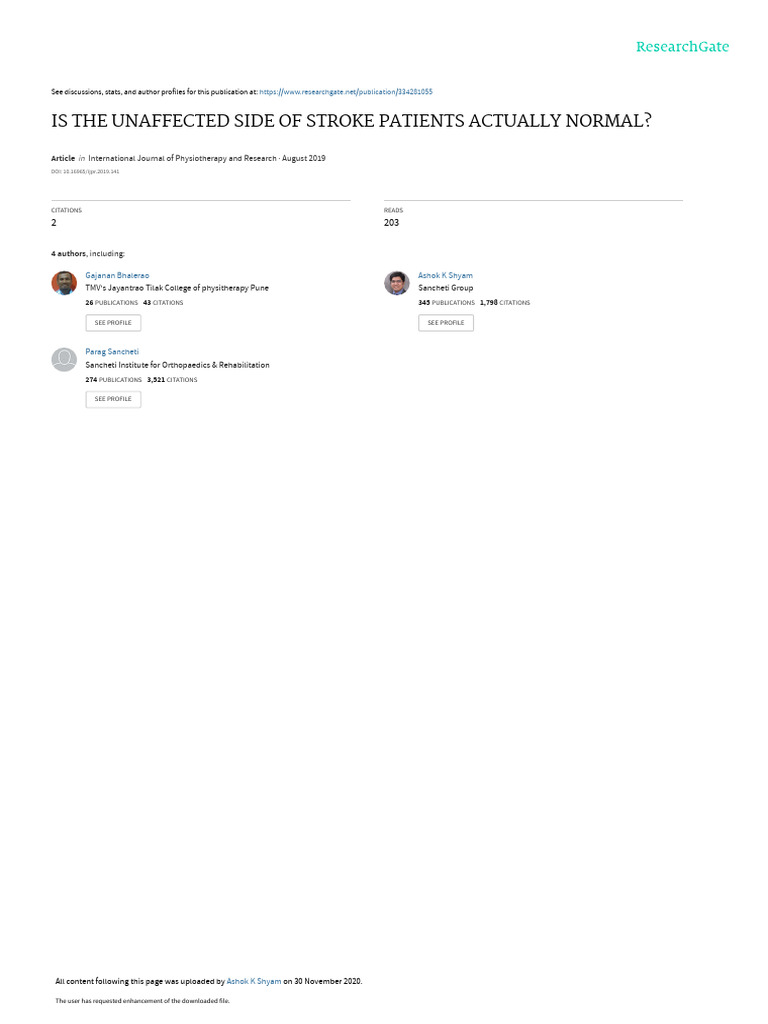The image size is (768, 1024).
Task: Click Parag Sancheti's placeholder avatar icon
Action: tap(64, 359)
